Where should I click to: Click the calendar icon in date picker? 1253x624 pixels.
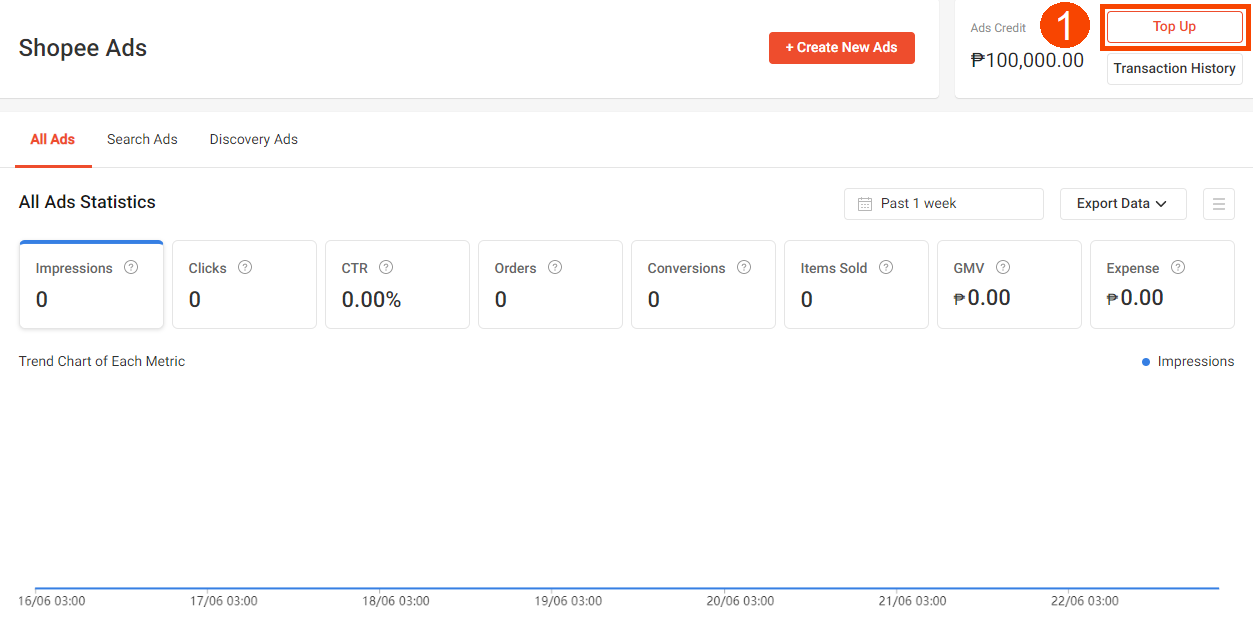(x=865, y=204)
